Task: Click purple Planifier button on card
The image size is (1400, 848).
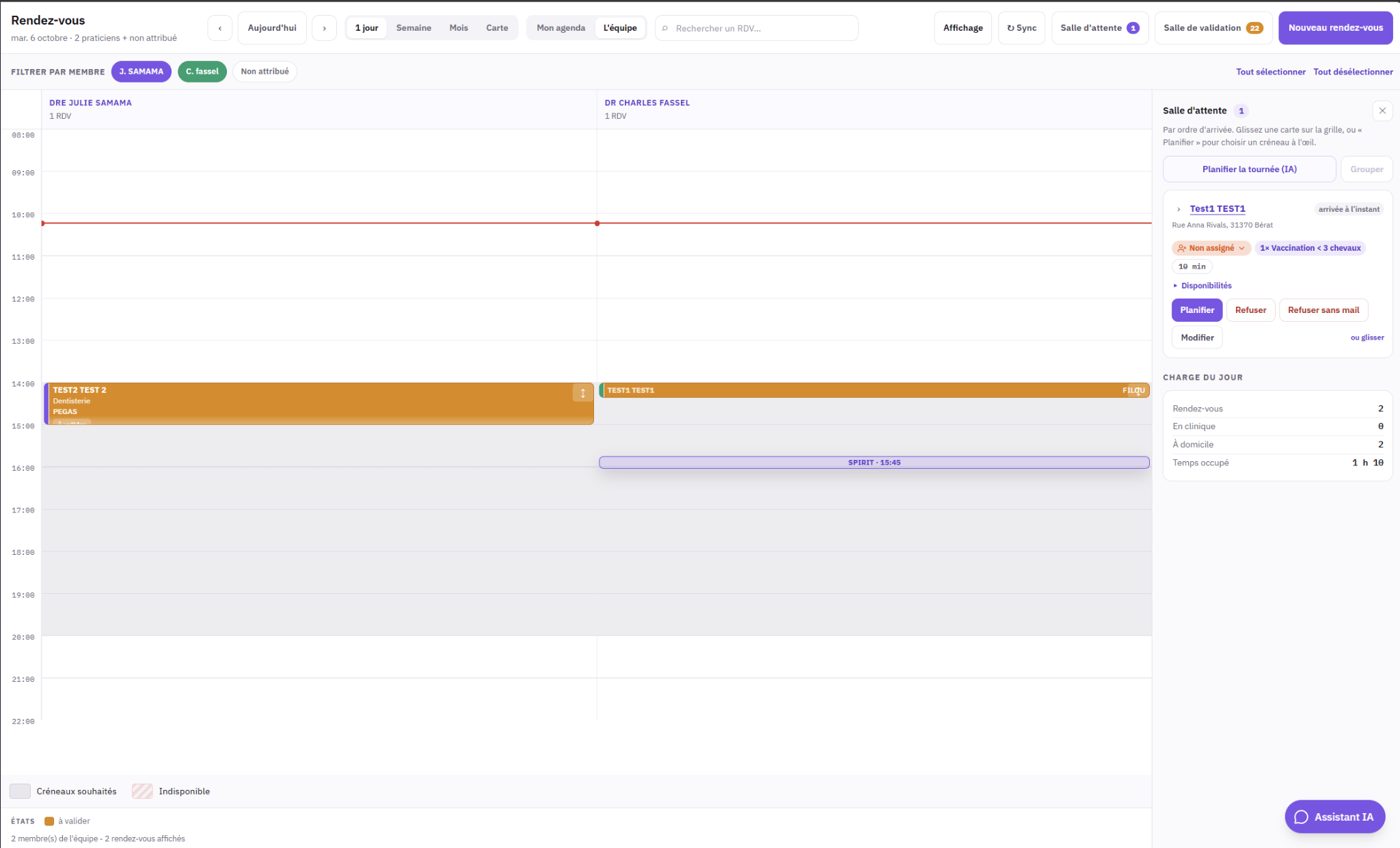Action: pos(1196,310)
